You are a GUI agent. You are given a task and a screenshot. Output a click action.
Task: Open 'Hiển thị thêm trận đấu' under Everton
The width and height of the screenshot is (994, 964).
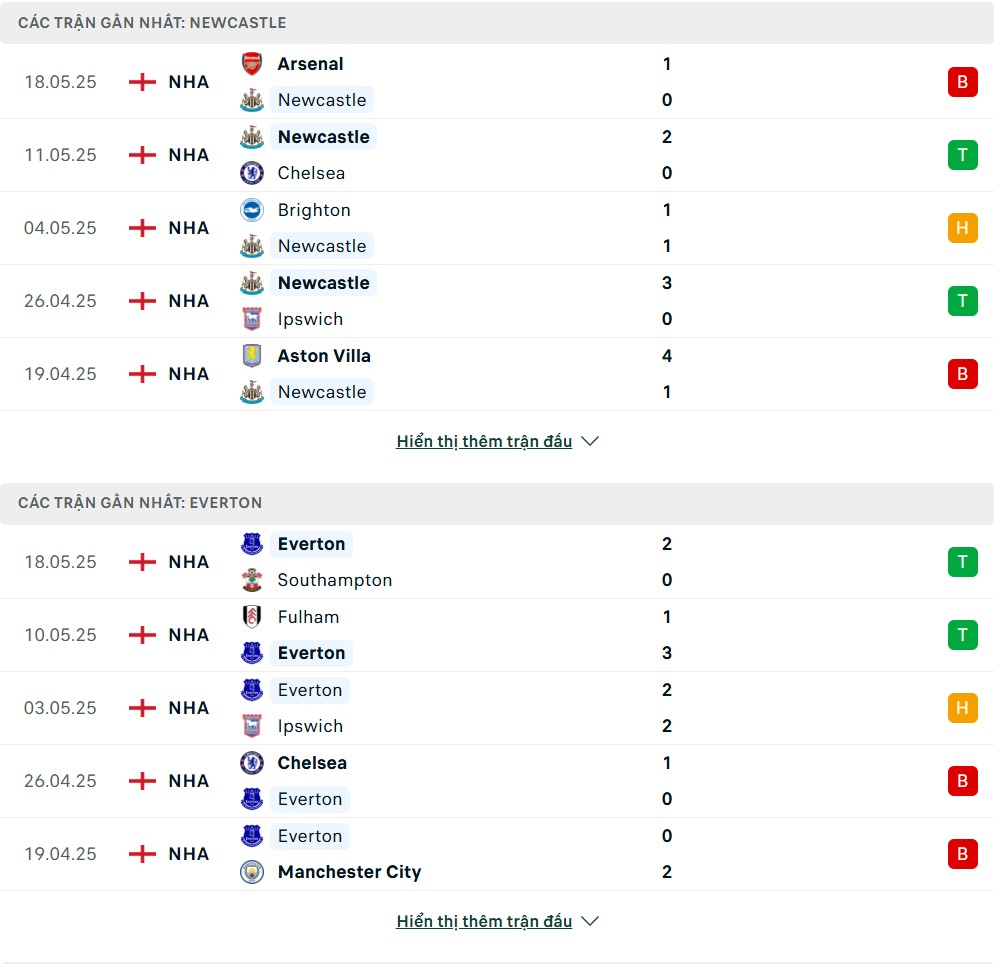(x=484, y=921)
